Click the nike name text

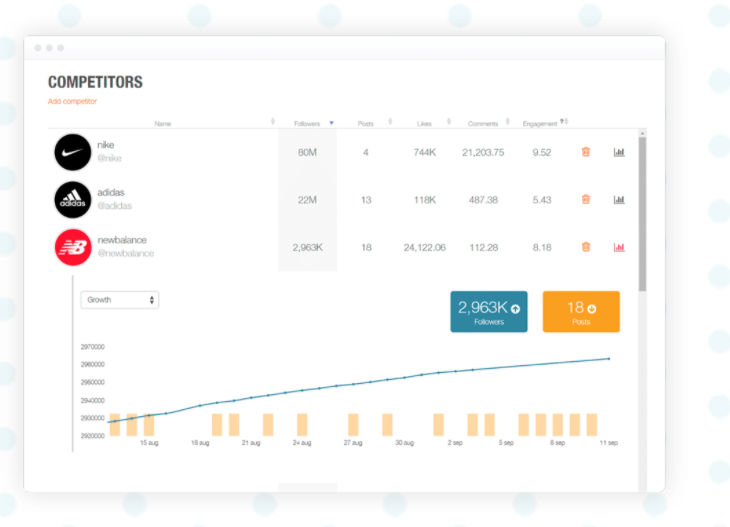(x=106, y=145)
